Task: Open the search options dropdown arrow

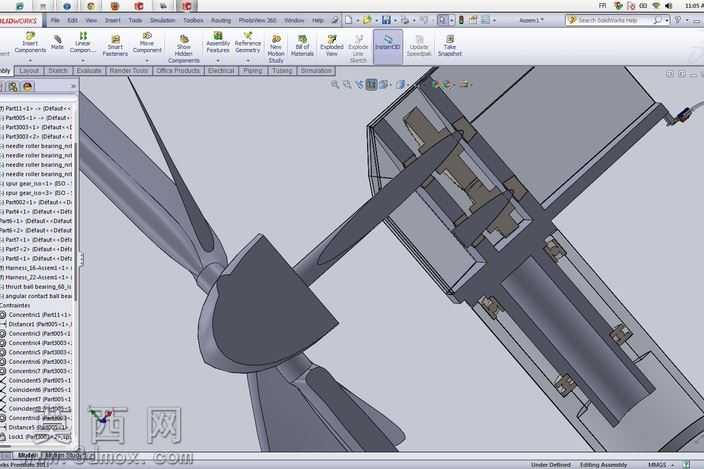Action: coord(667,21)
